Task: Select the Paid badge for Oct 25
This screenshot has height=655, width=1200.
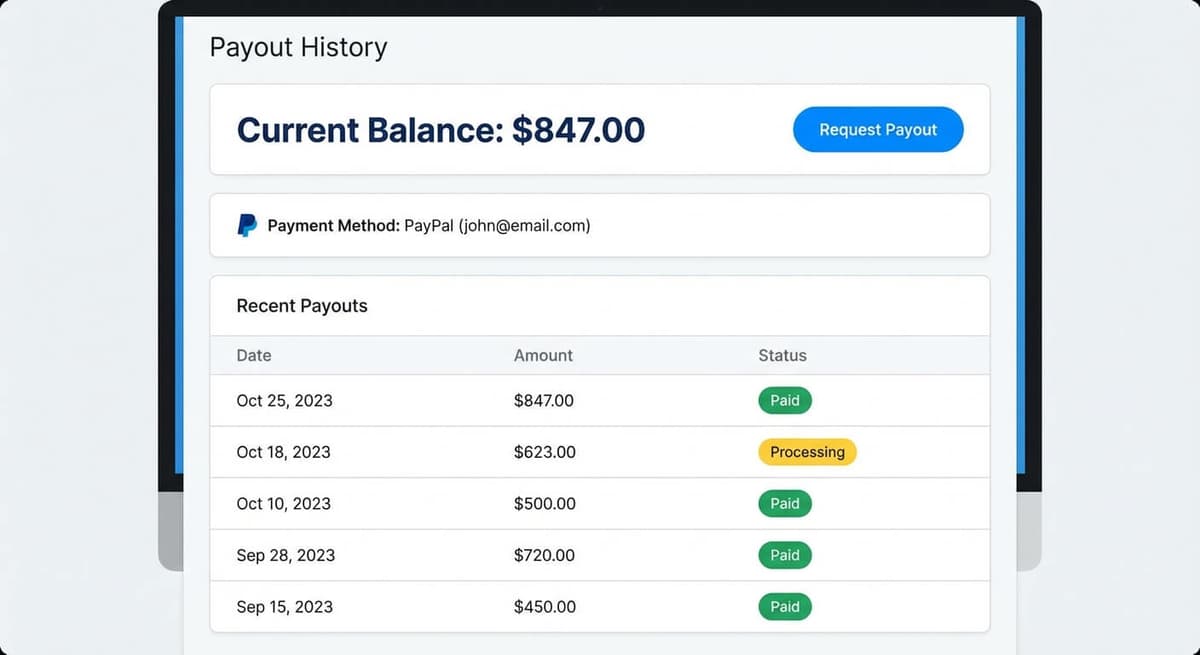Action: click(785, 400)
